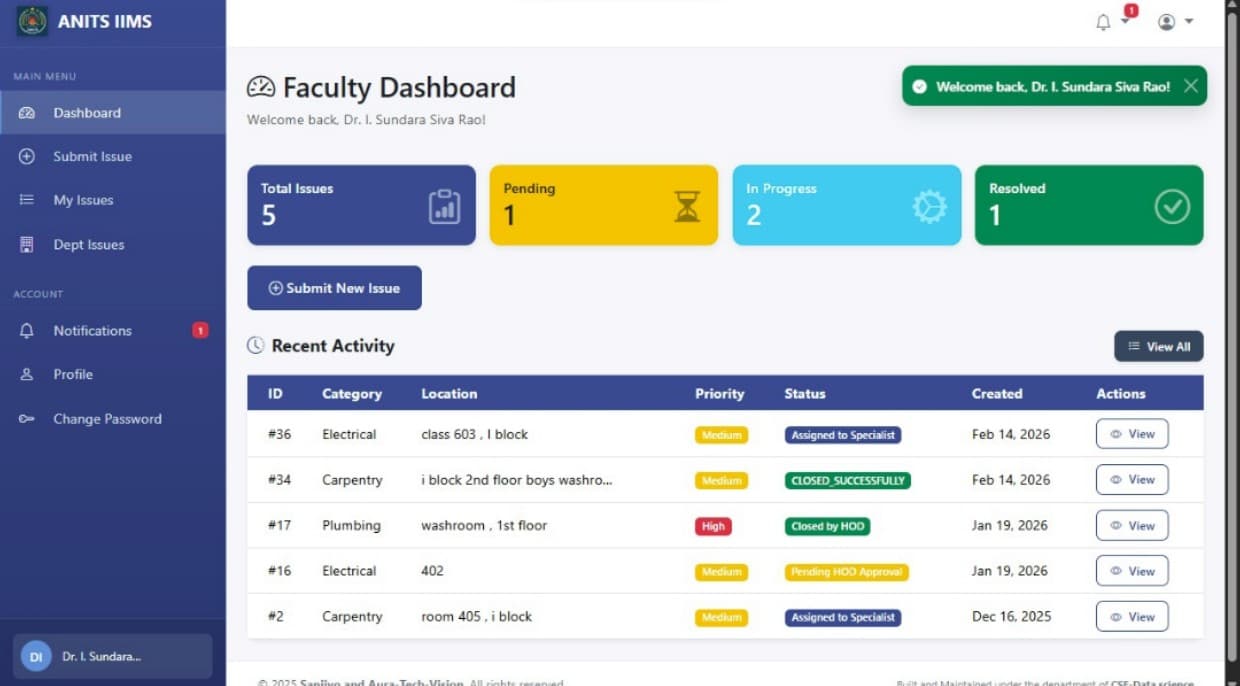Open My Issues from the sidebar
1240x686 pixels.
[x=113, y=200]
